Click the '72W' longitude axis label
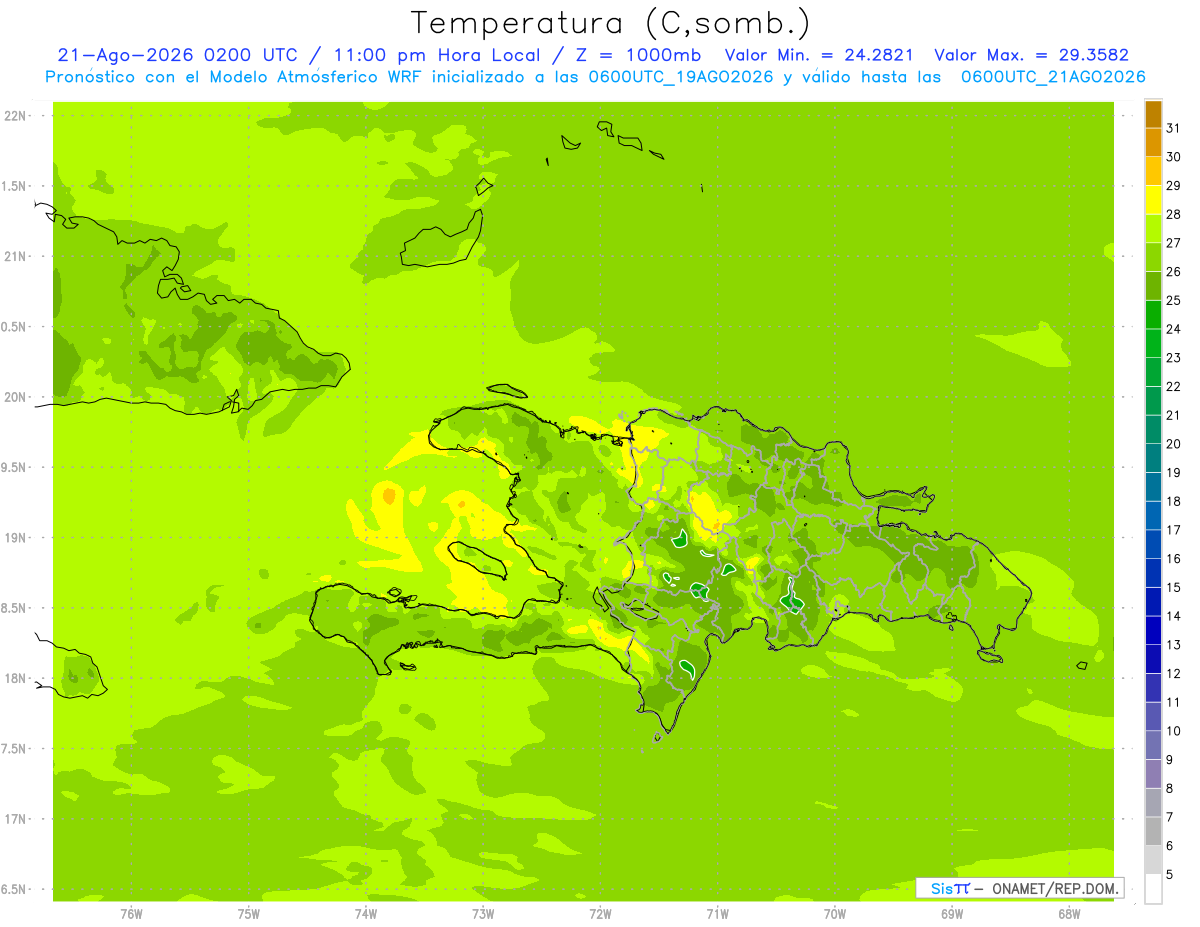 coord(600,914)
